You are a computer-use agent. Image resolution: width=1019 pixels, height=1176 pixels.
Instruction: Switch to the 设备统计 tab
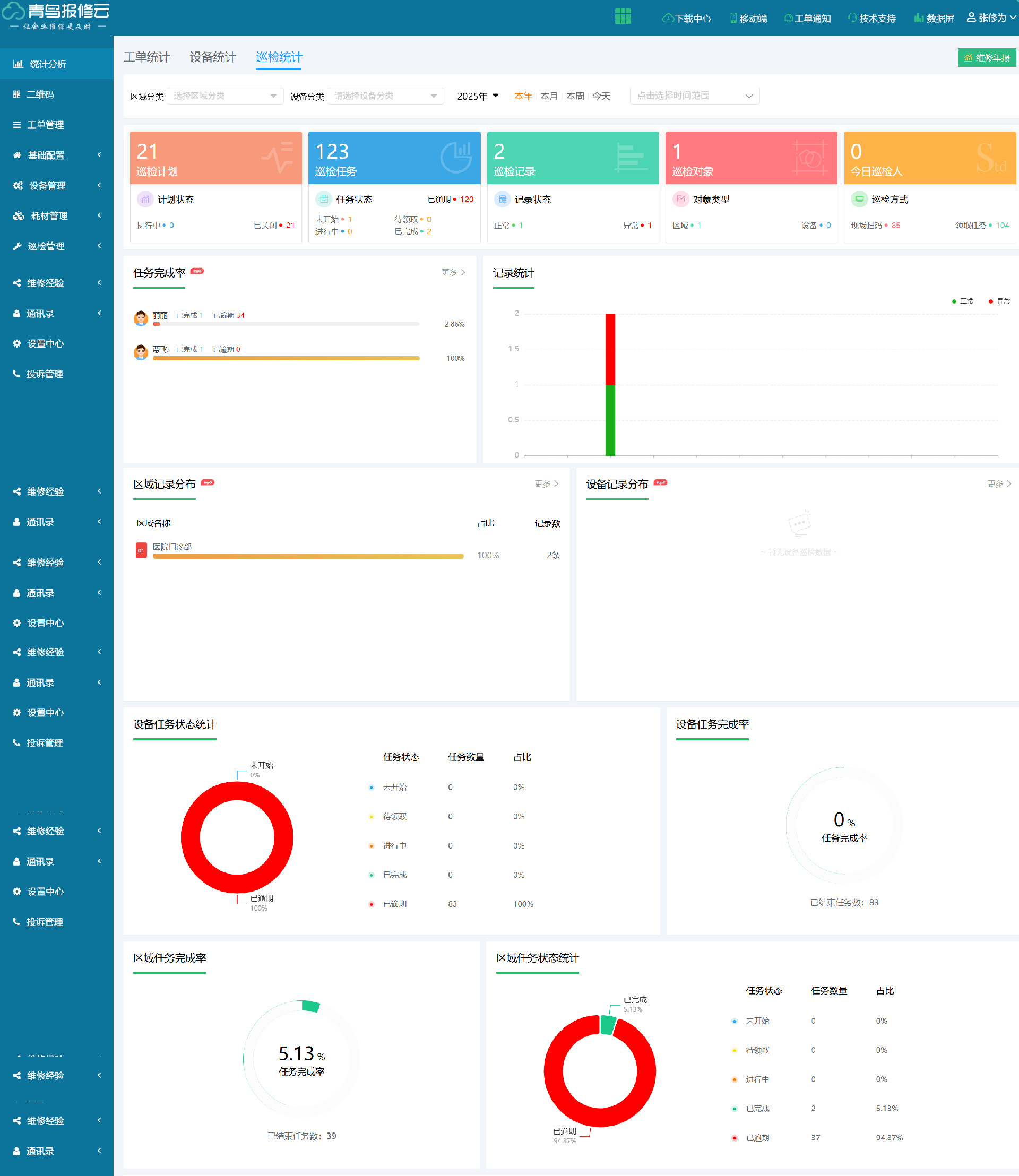tap(213, 57)
